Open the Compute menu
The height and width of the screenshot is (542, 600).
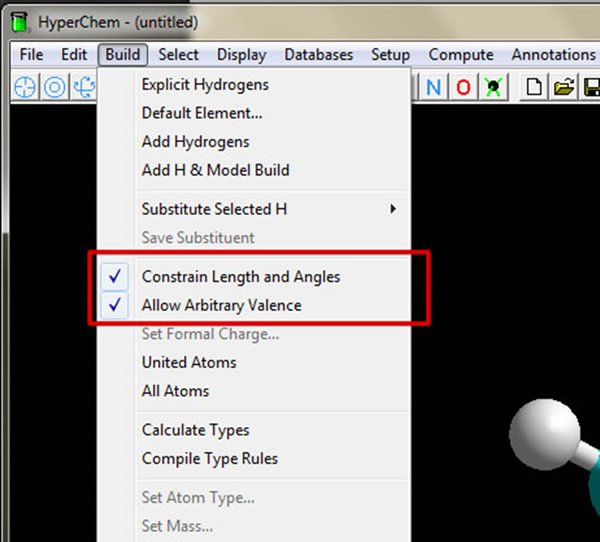pyautogui.click(x=461, y=55)
